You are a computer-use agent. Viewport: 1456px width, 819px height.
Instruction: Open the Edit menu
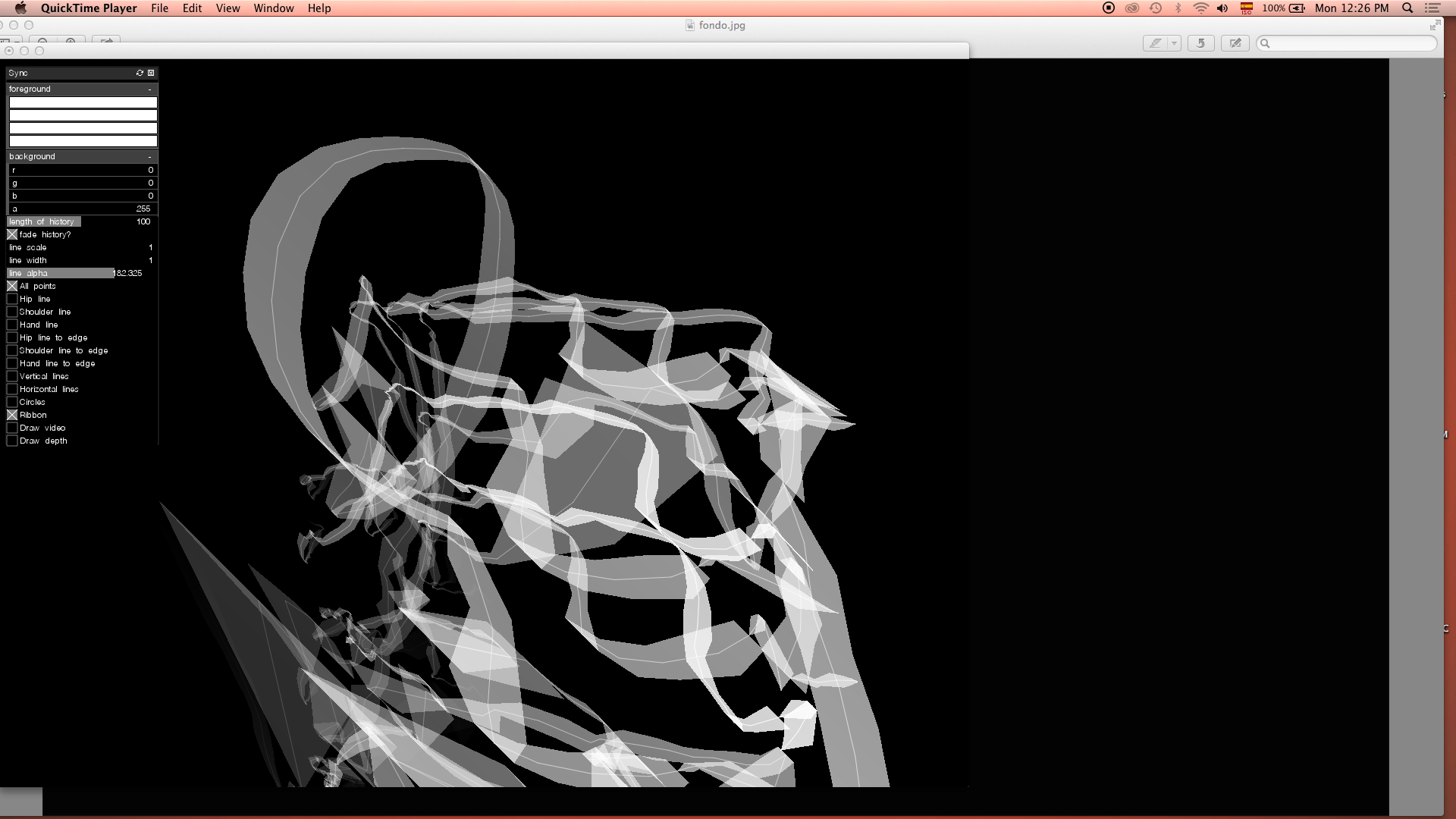[193, 8]
